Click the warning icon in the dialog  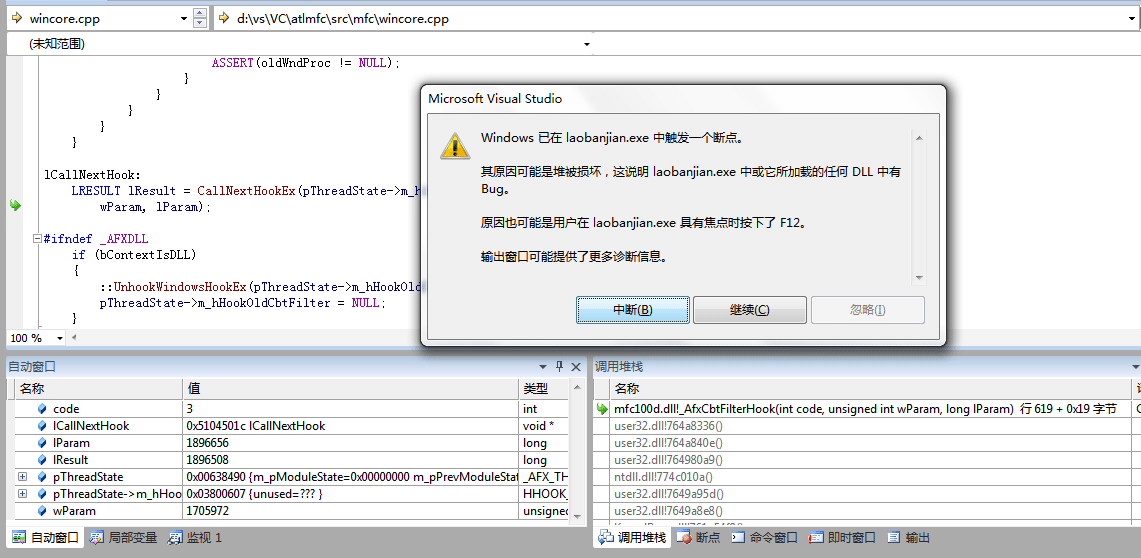pyautogui.click(x=455, y=145)
